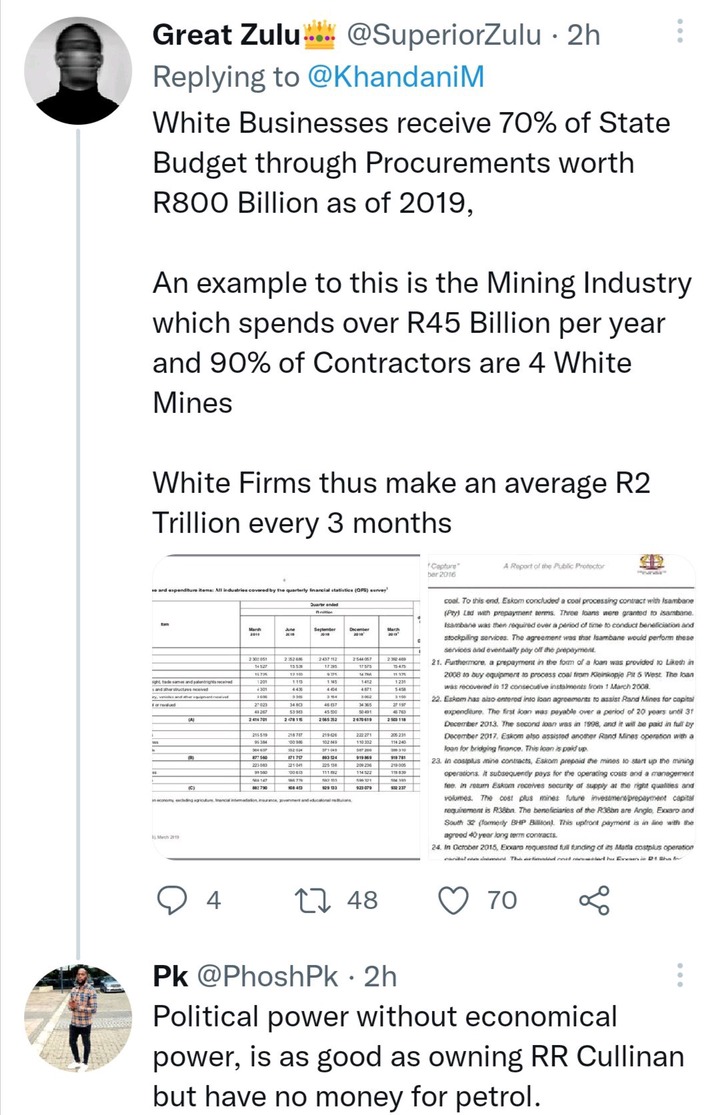View Great Zulu's profile picture
The height and width of the screenshot is (1115, 720).
coord(78,70)
